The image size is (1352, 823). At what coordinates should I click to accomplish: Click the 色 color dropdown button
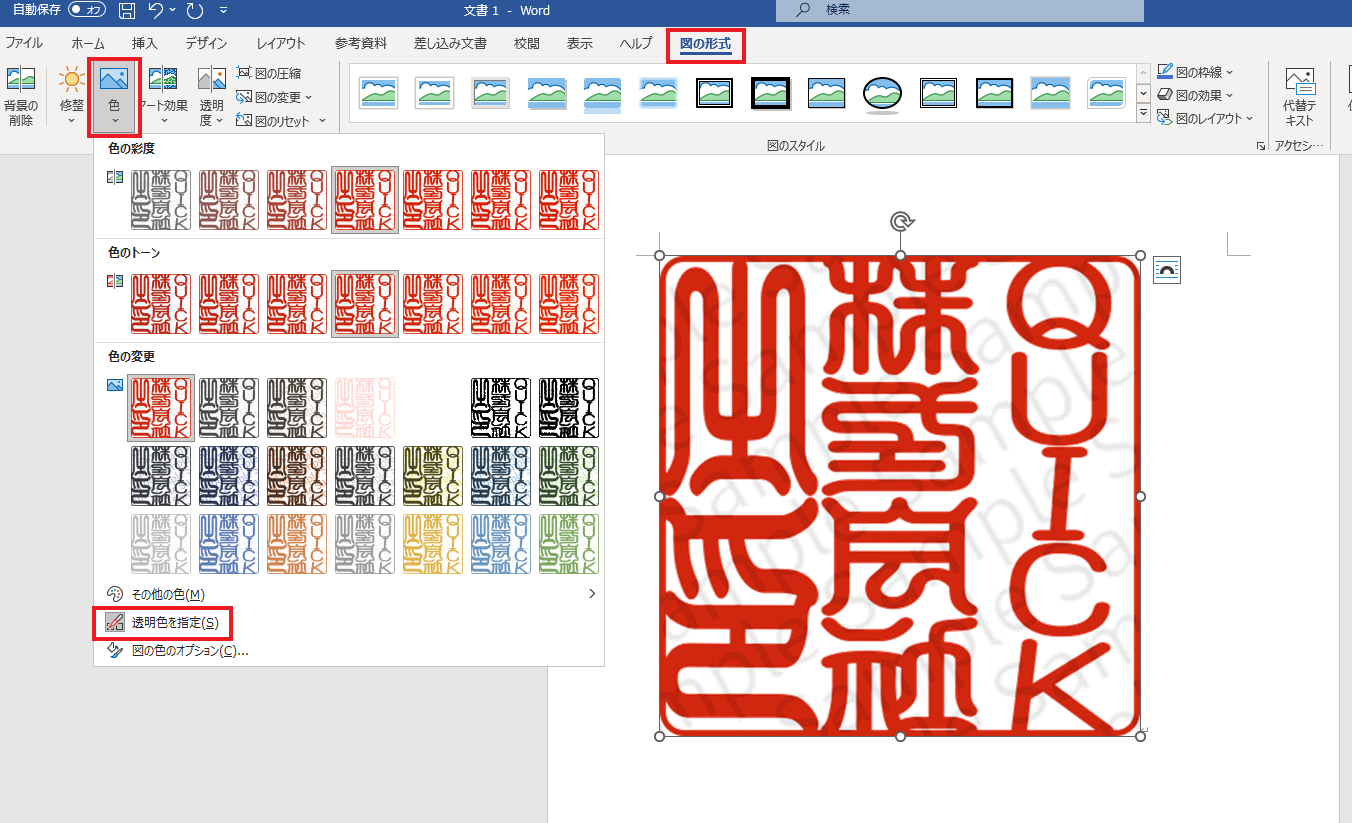coord(113,97)
